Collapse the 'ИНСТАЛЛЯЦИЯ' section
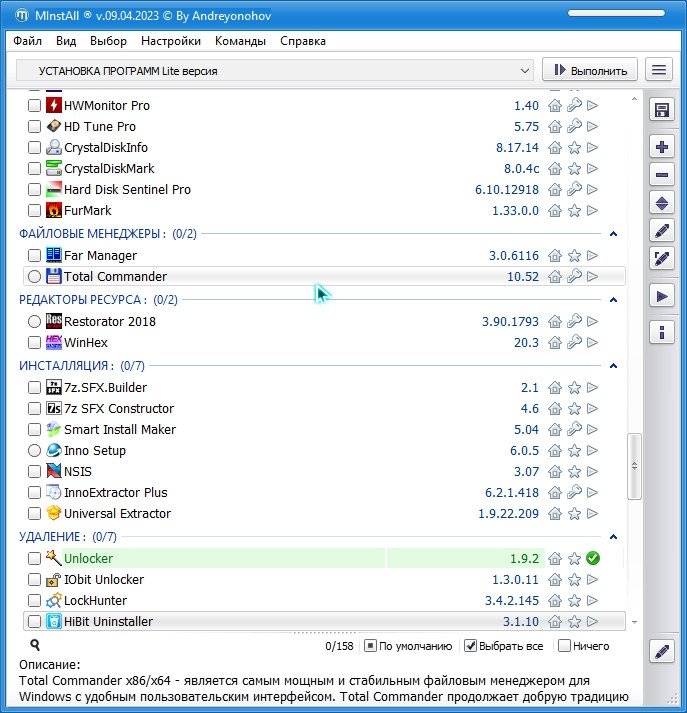687x713 pixels. pos(613,366)
